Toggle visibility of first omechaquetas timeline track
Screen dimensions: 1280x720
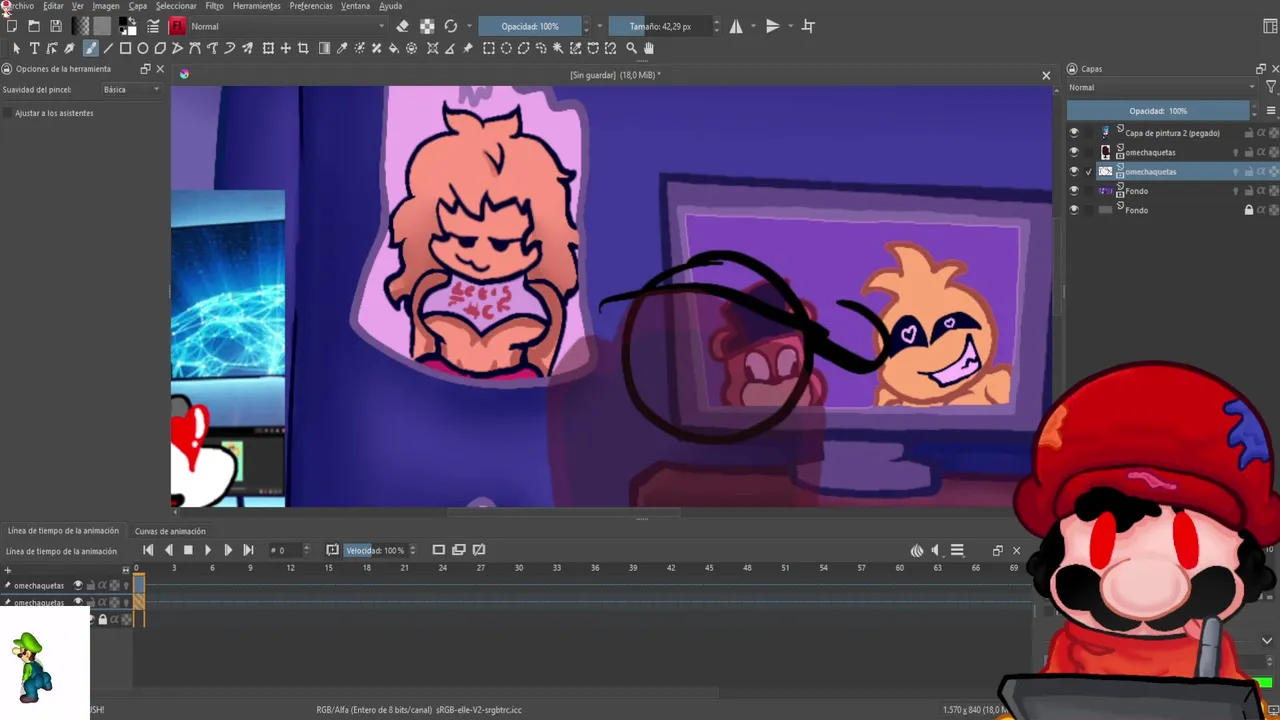click(78, 585)
